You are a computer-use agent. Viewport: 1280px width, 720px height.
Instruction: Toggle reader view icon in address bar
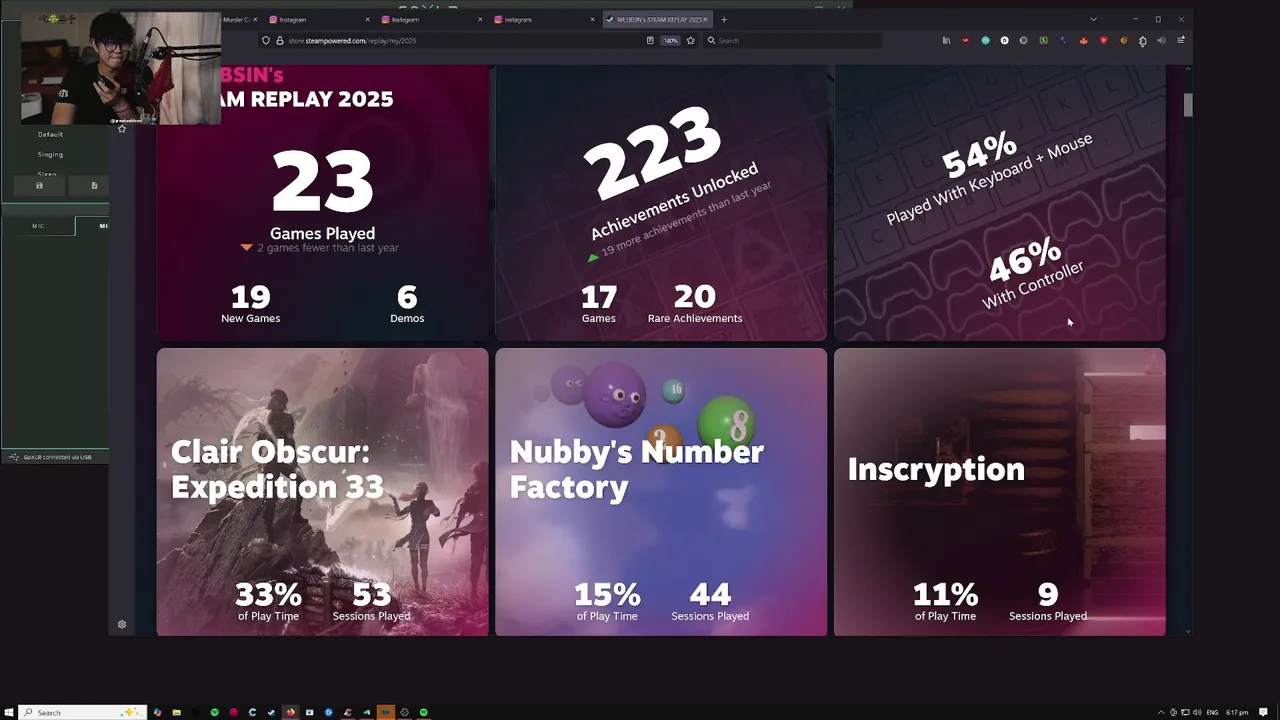pyautogui.click(x=650, y=41)
